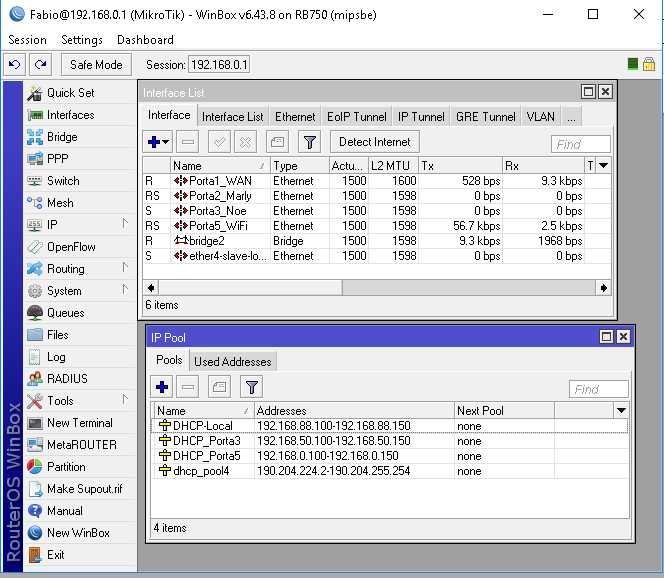Click Exit in the sidebar
This screenshot has width=664, height=578.
(80, 555)
